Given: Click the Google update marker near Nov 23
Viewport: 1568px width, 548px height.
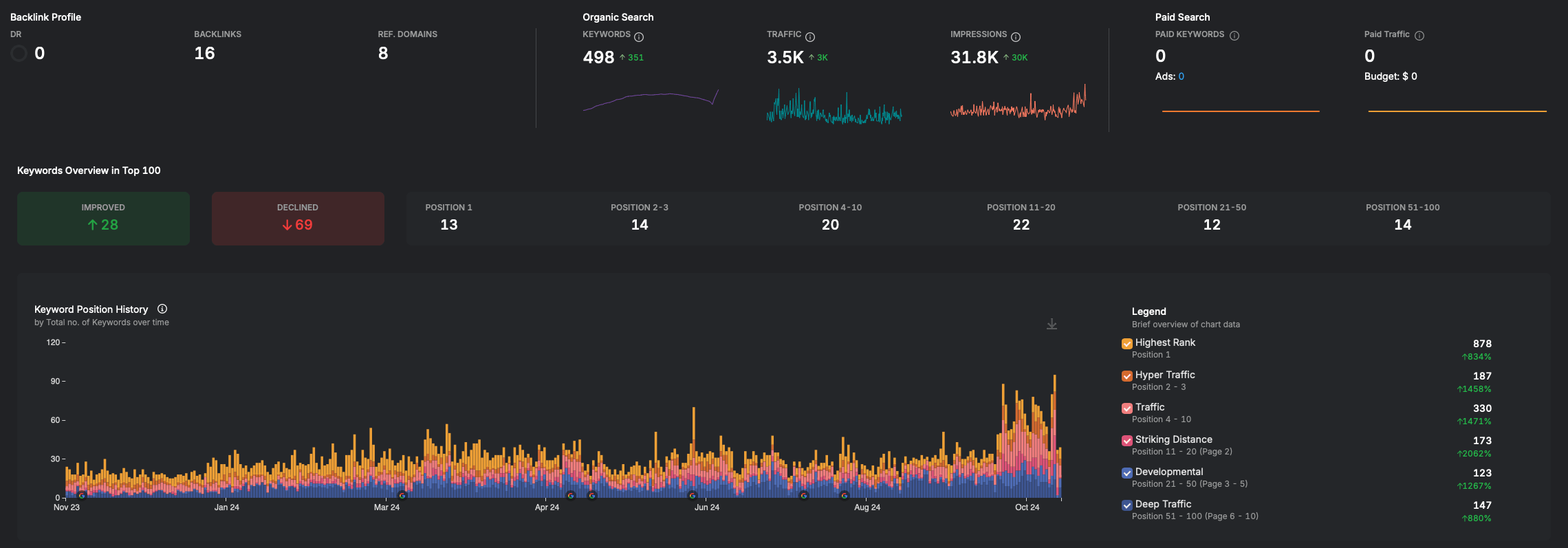Looking at the screenshot, I should coord(82,495).
